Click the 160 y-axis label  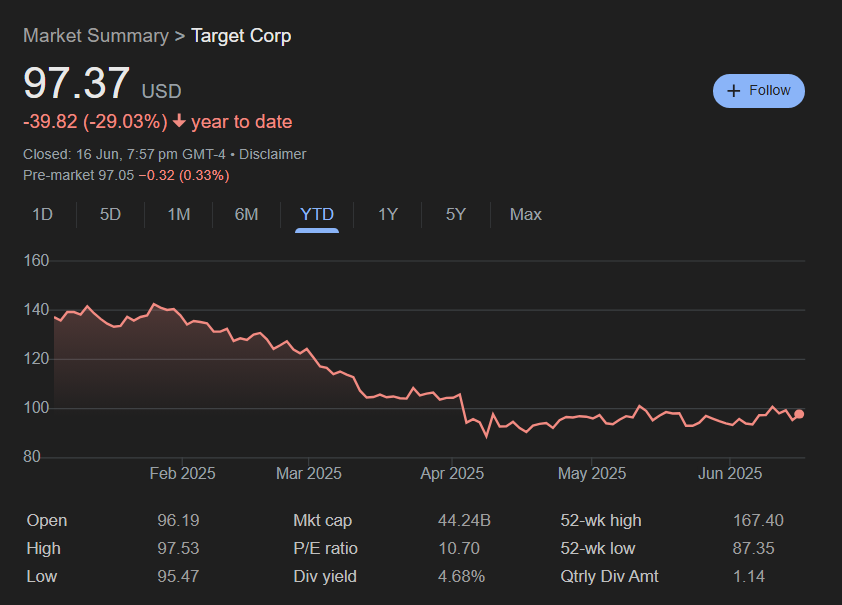click(x=37, y=261)
